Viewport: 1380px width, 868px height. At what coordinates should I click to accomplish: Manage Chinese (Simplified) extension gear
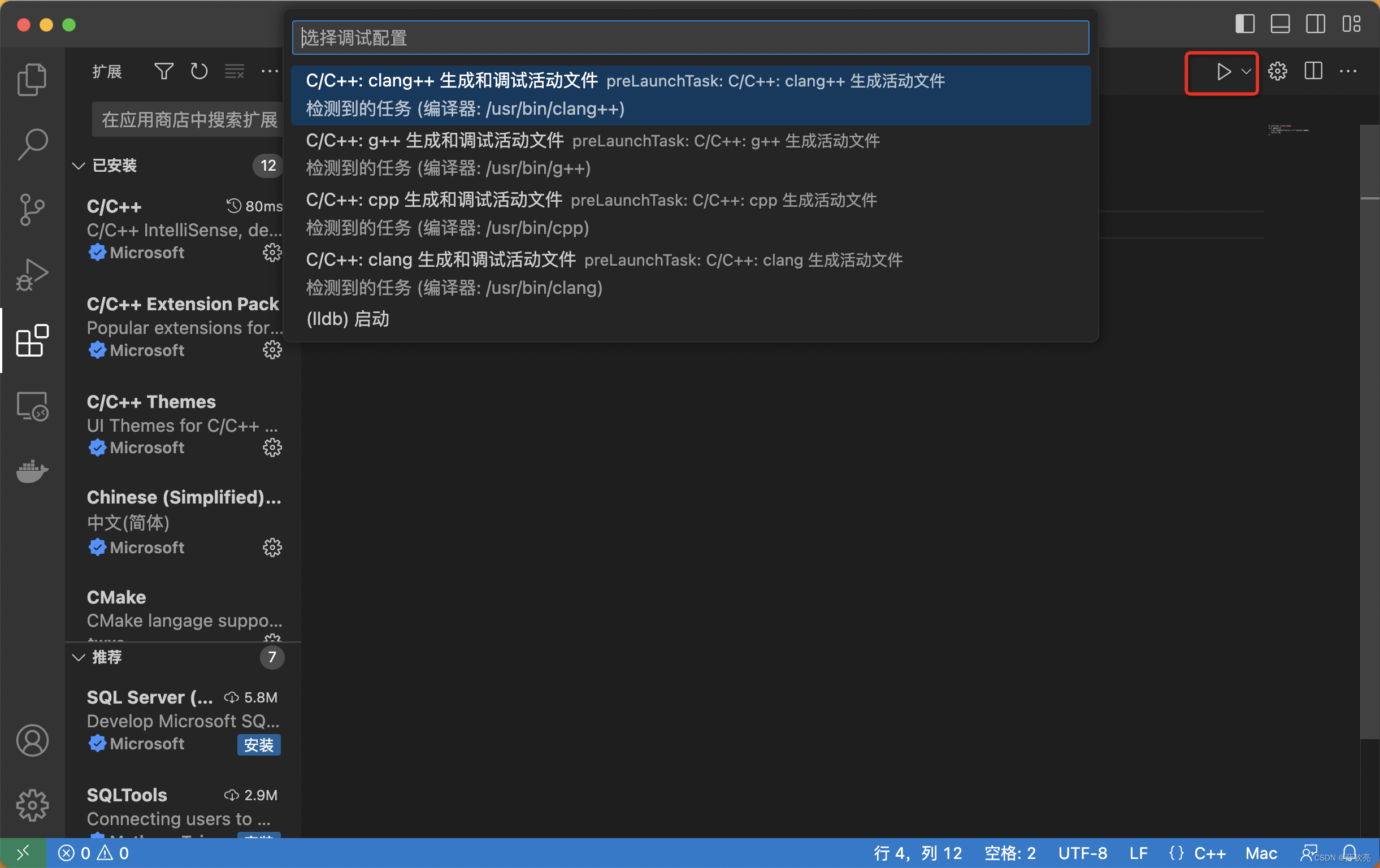tap(272, 548)
